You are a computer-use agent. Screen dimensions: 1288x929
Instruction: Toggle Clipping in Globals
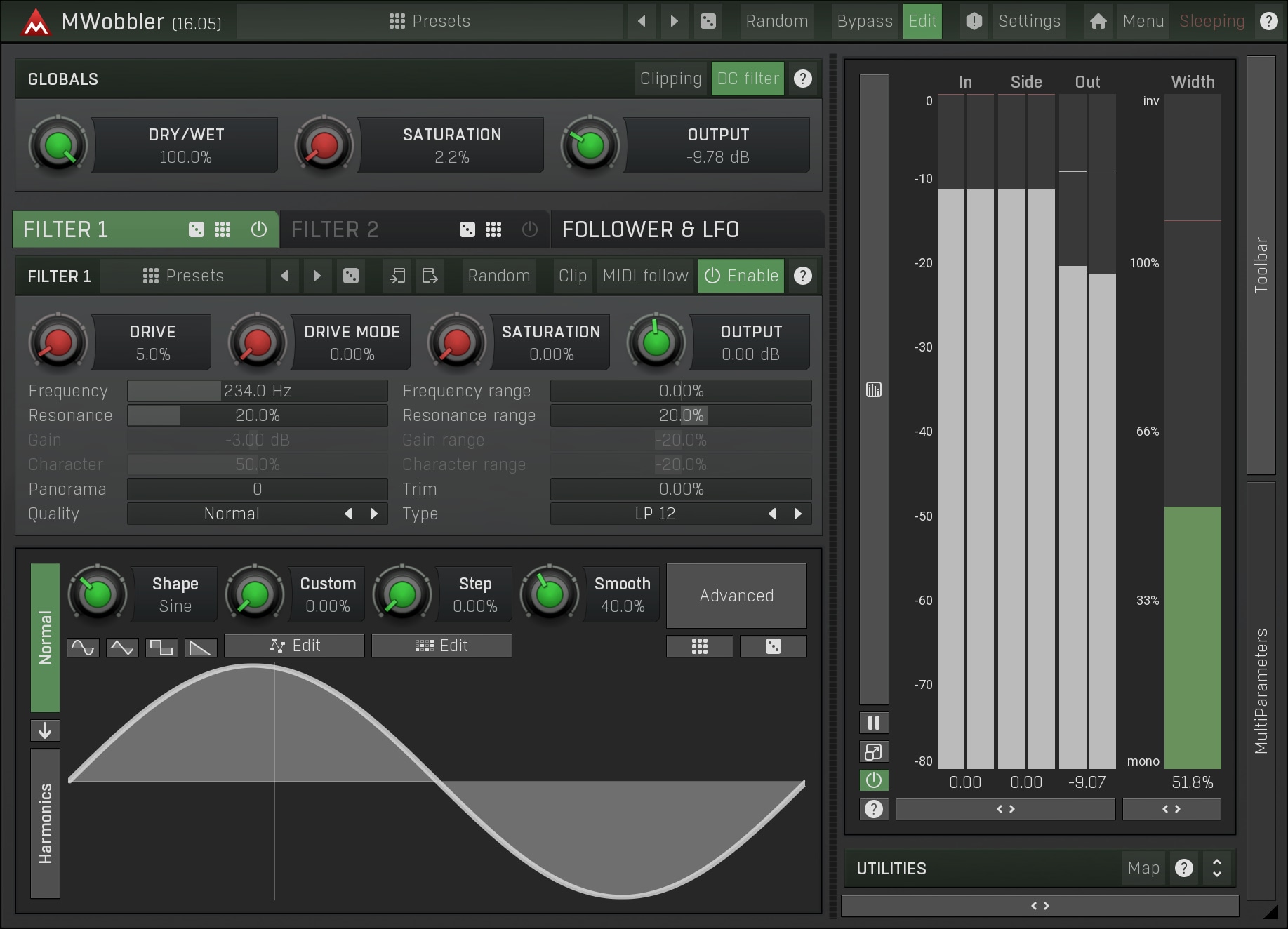tap(670, 79)
